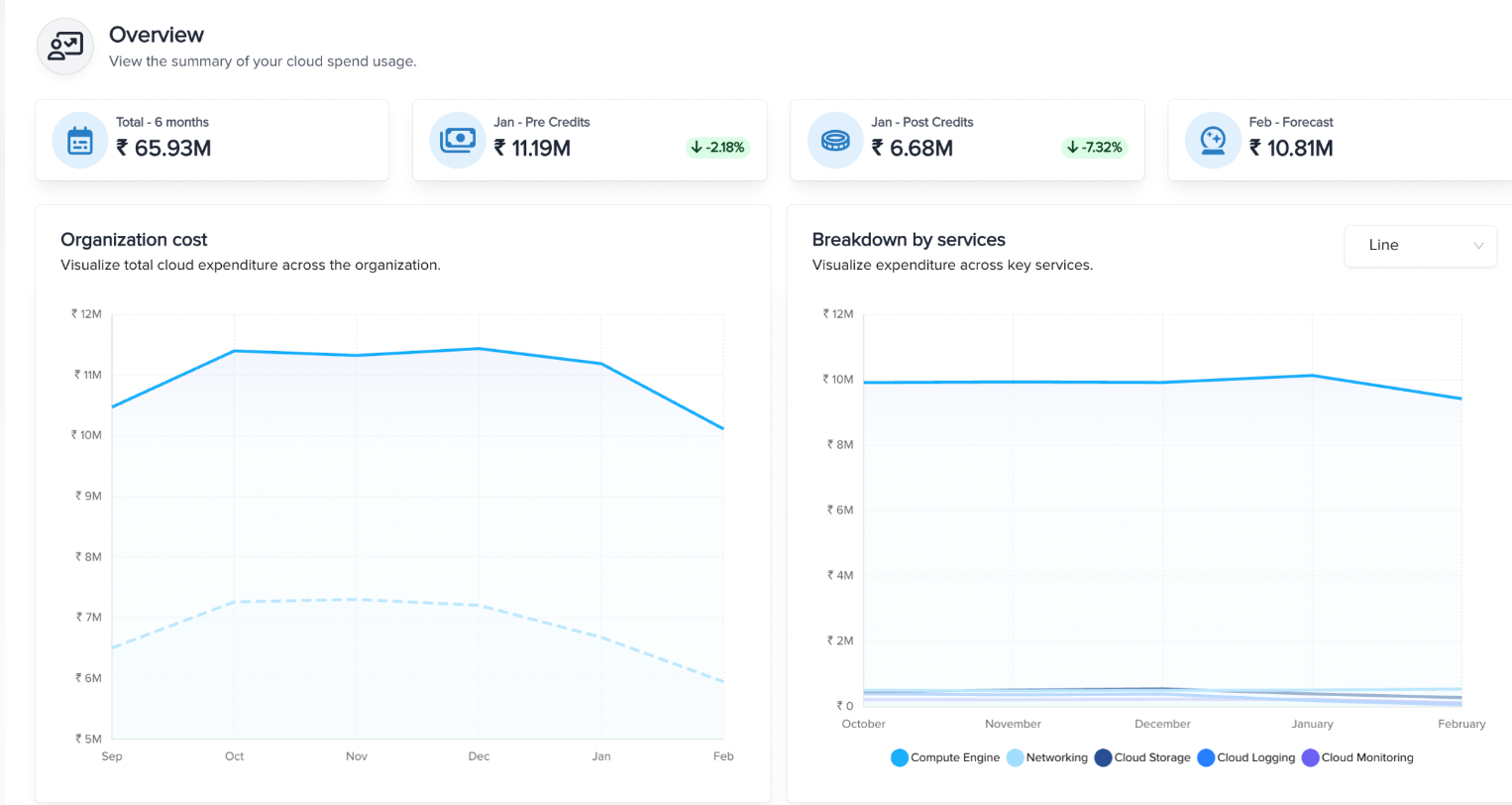Click the crystal ball Forecast icon
The image size is (1512, 805).
click(x=1213, y=141)
